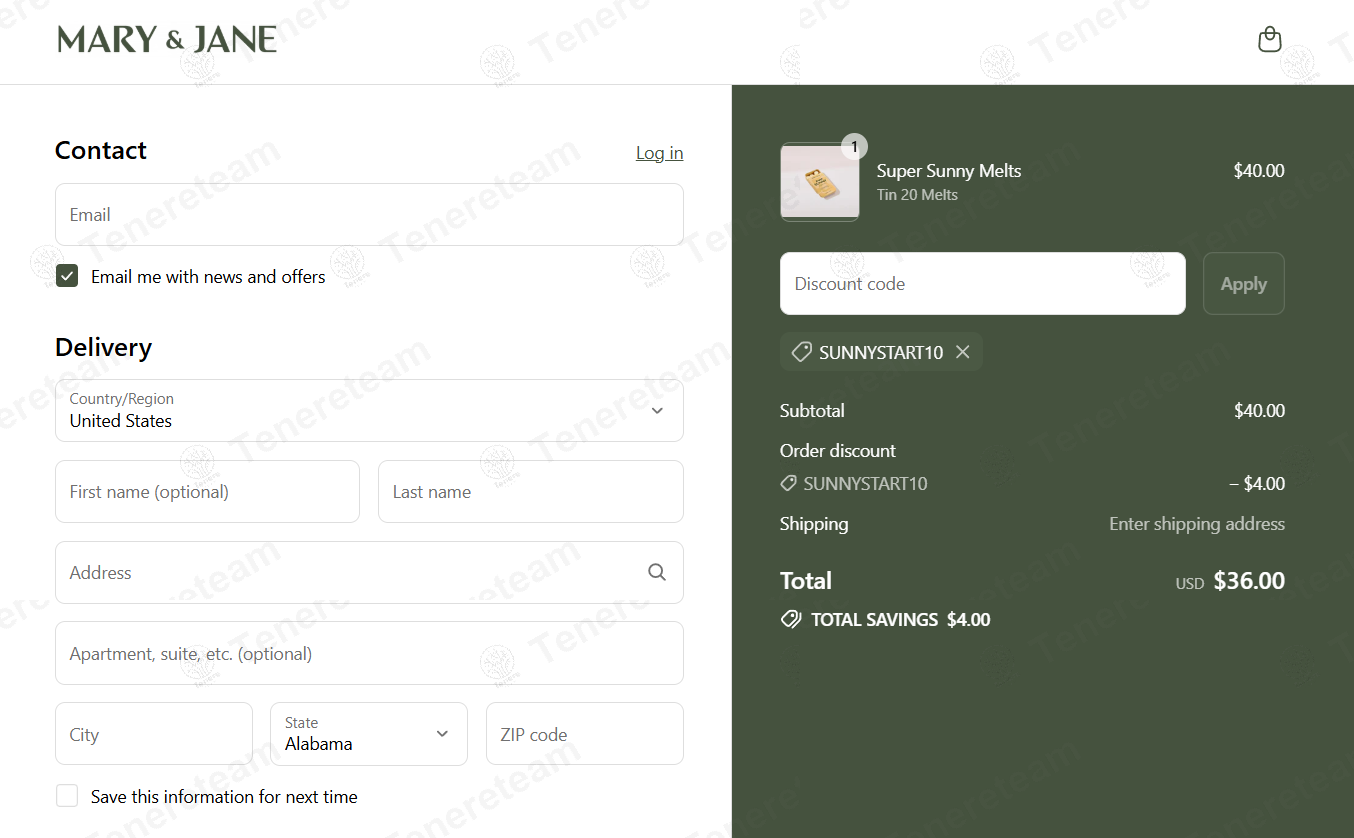Check Save this information for next time
1354x838 pixels.
[67, 796]
